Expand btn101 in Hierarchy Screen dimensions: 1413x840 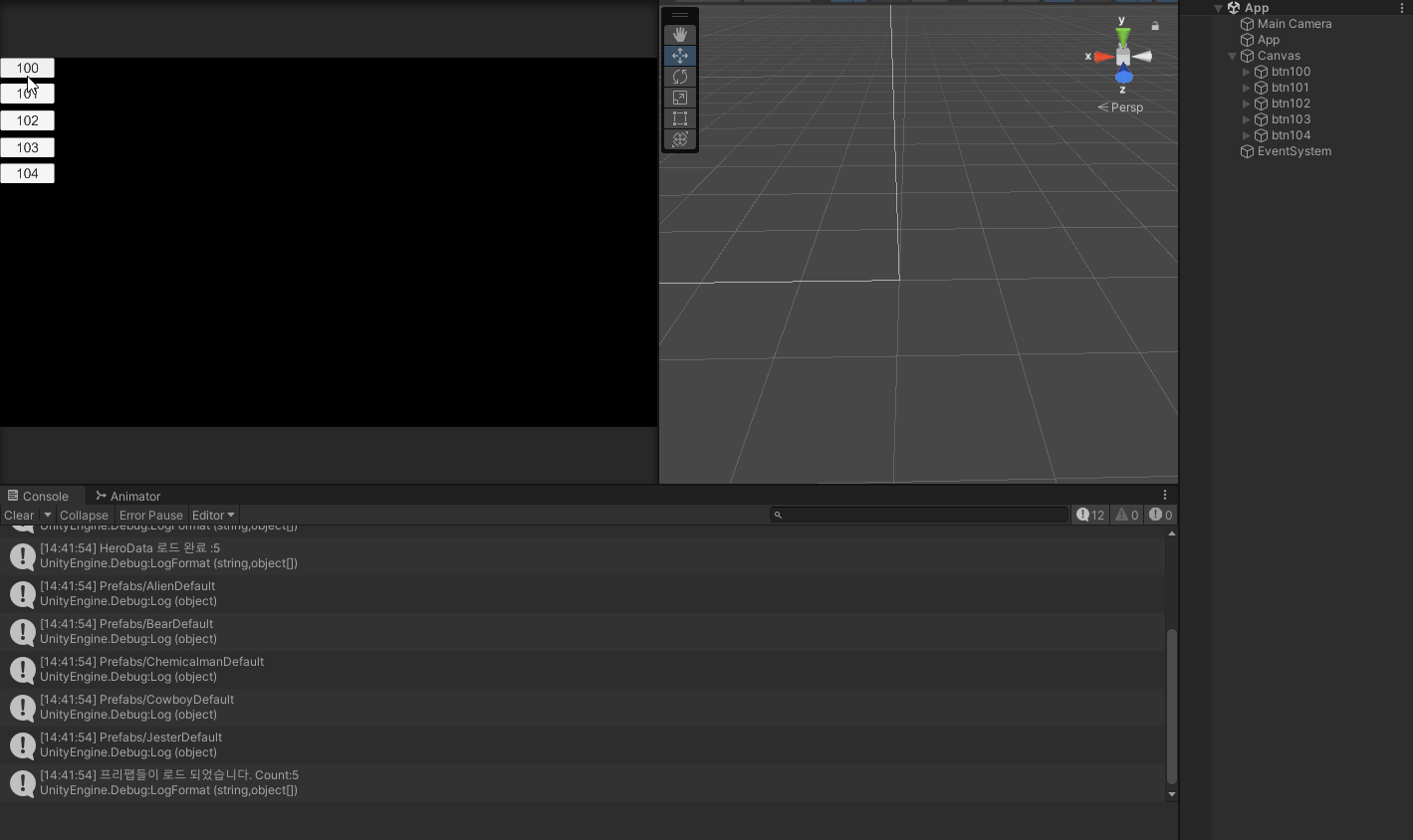[1246, 88]
